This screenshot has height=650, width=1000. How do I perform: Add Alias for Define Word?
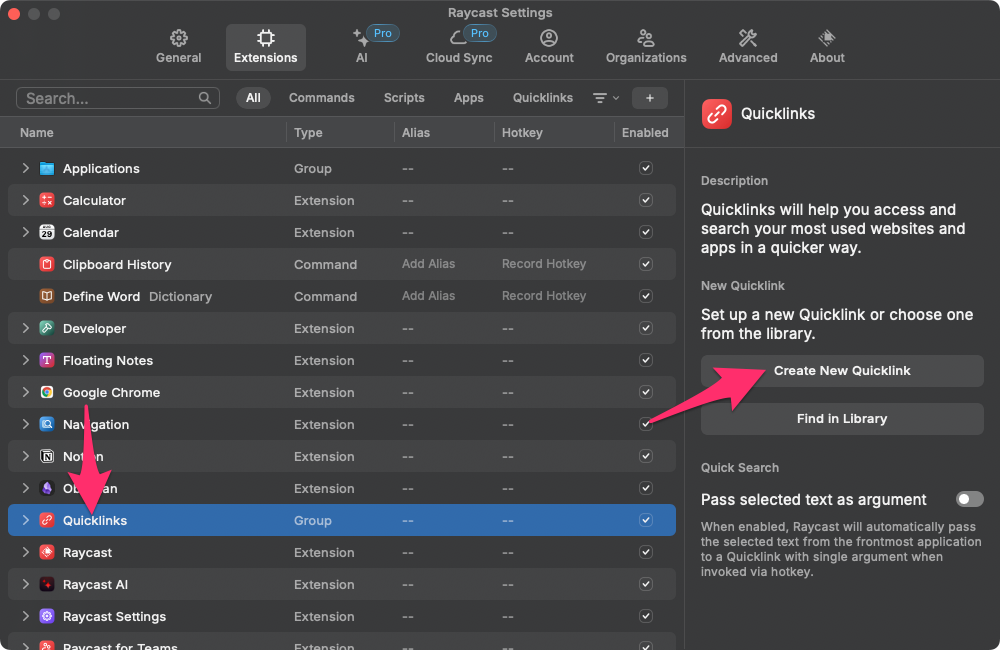coord(429,295)
